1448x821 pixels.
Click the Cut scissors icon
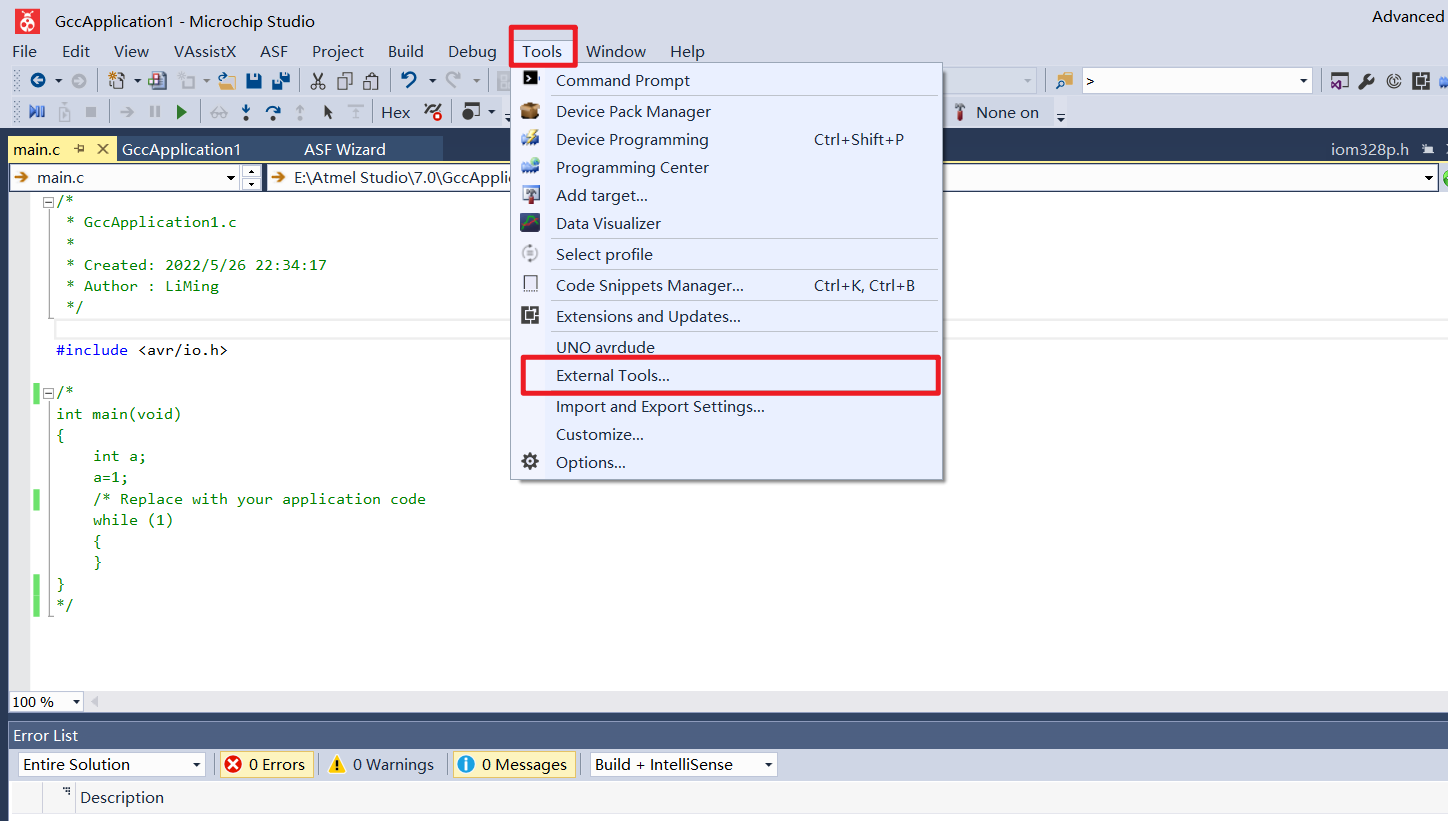point(318,81)
